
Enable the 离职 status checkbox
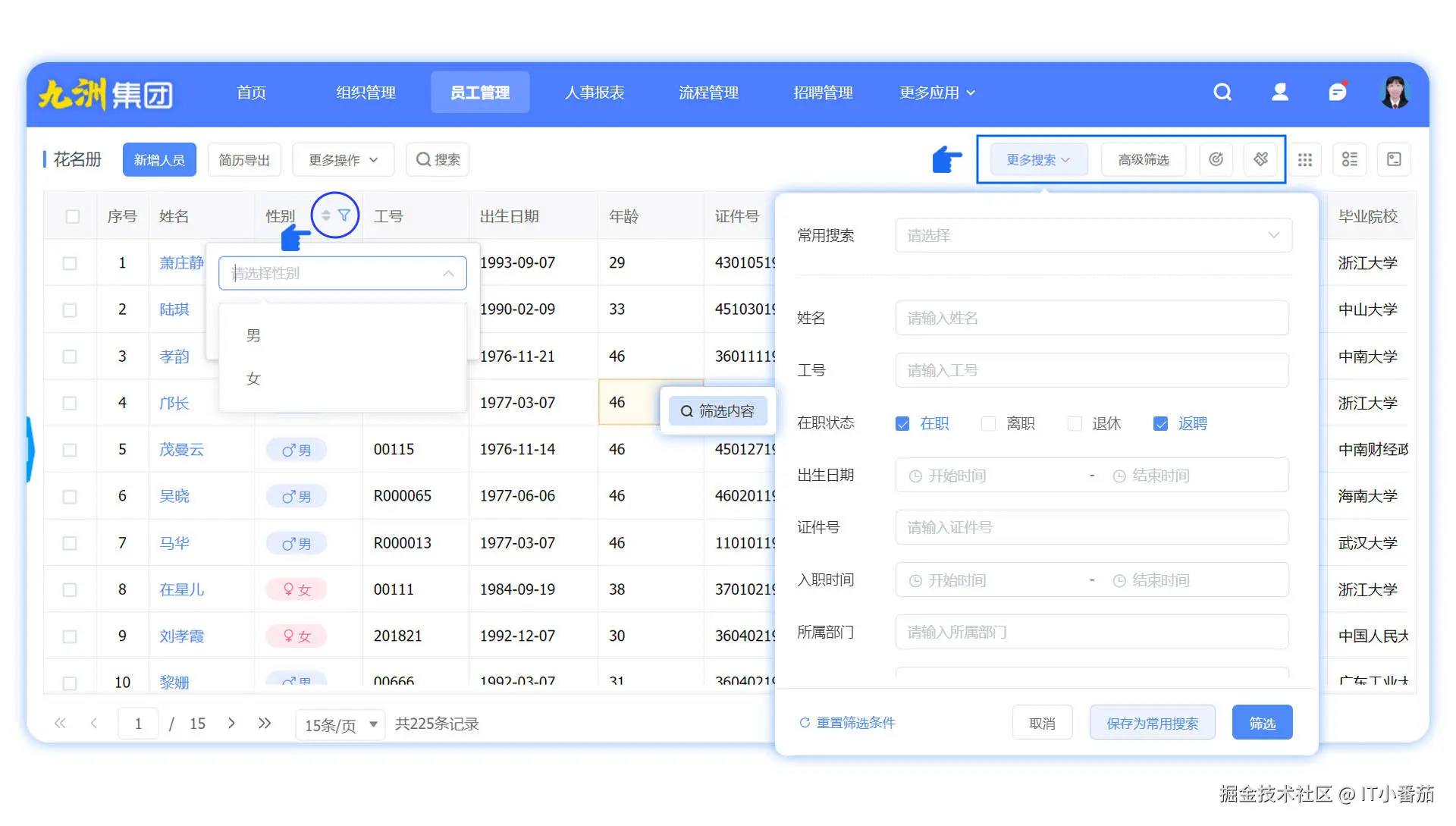tap(989, 423)
